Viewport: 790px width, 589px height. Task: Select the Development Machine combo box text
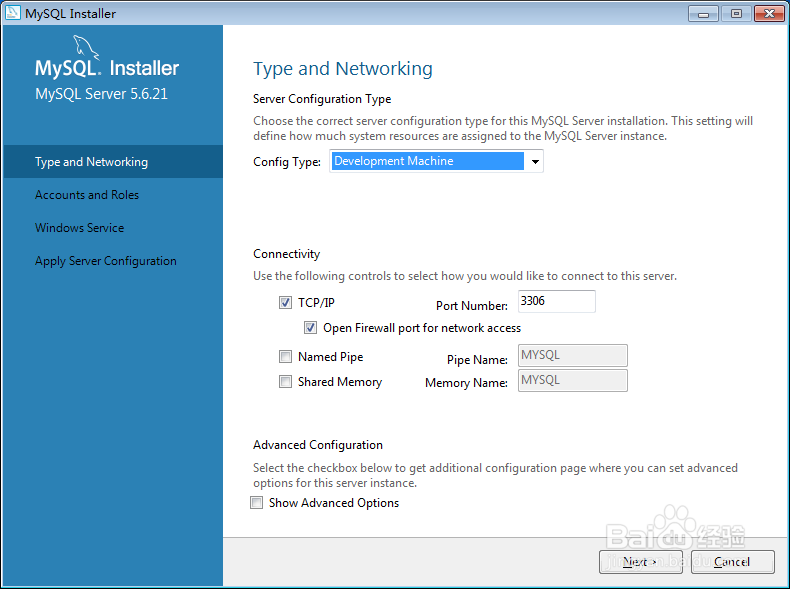428,161
